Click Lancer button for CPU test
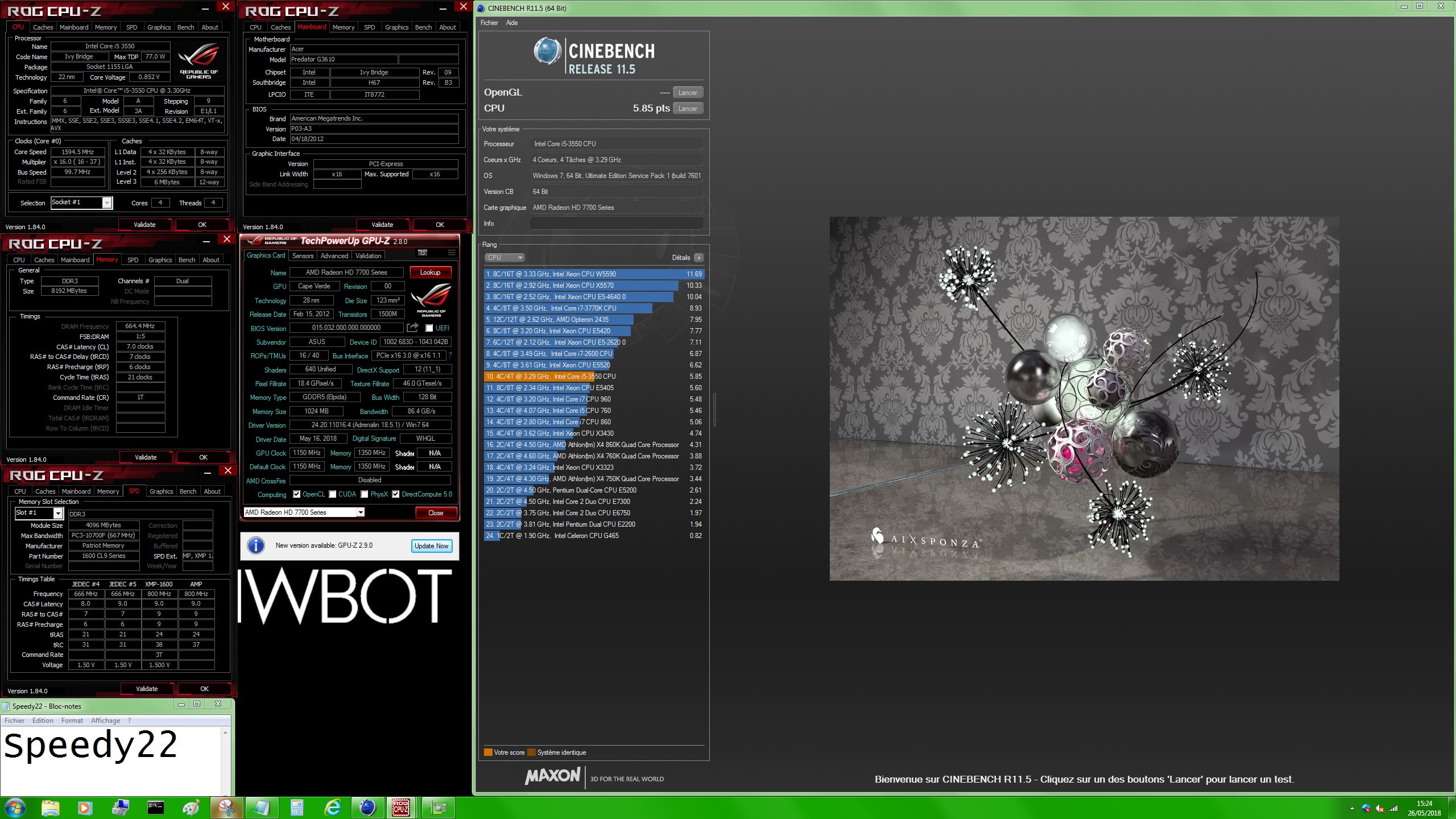1456x819 pixels. (x=688, y=109)
